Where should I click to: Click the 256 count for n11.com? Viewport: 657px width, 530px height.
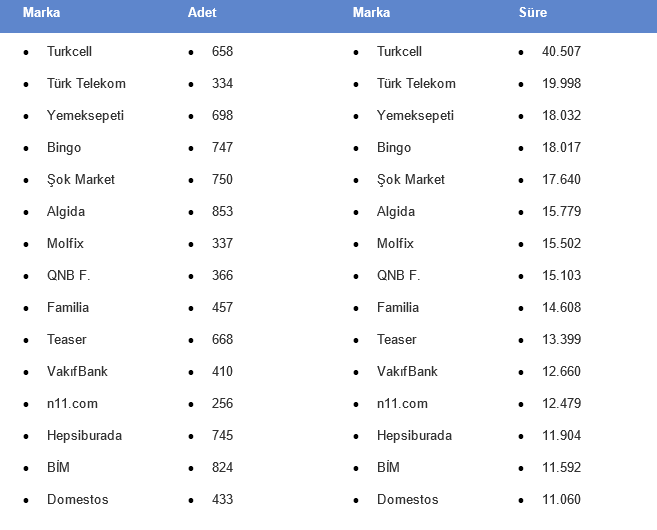(x=222, y=403)
